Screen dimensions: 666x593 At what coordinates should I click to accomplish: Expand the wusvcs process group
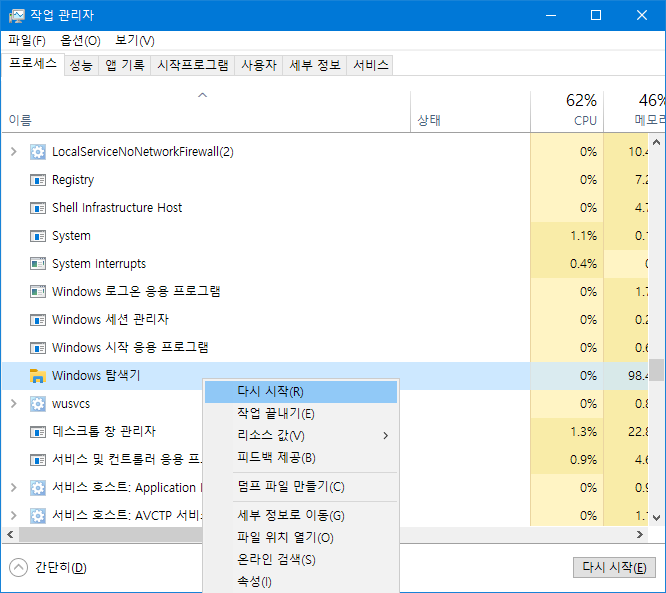click(14, 404)
